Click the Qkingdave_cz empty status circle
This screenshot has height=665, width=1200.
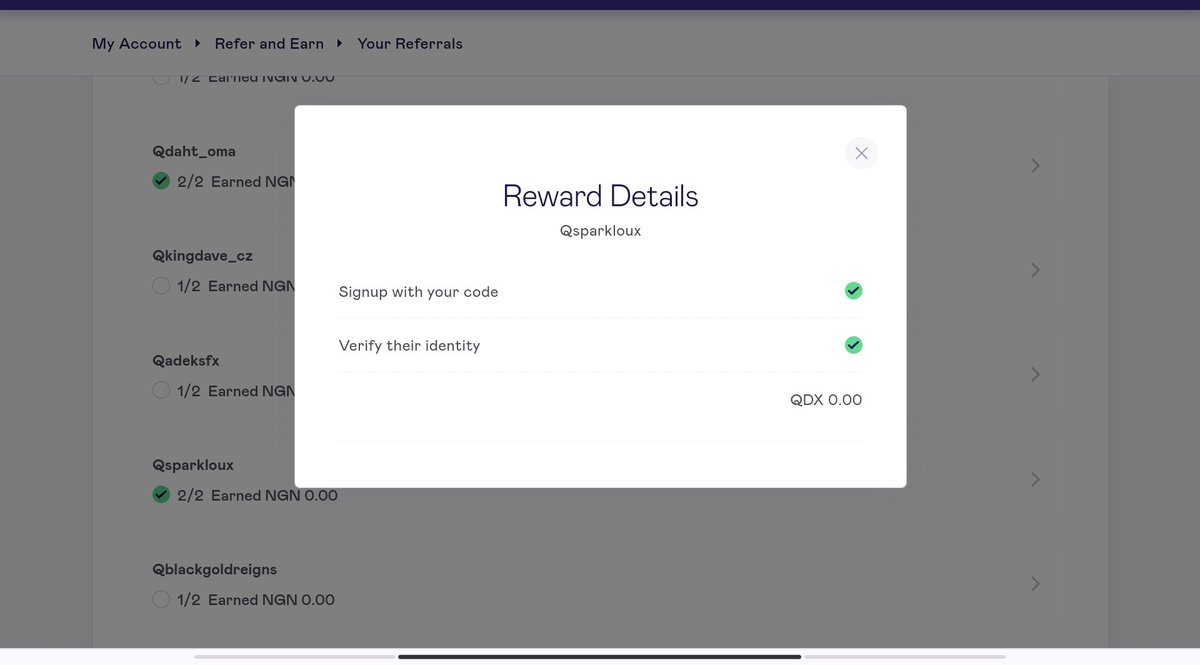[161, 286]
